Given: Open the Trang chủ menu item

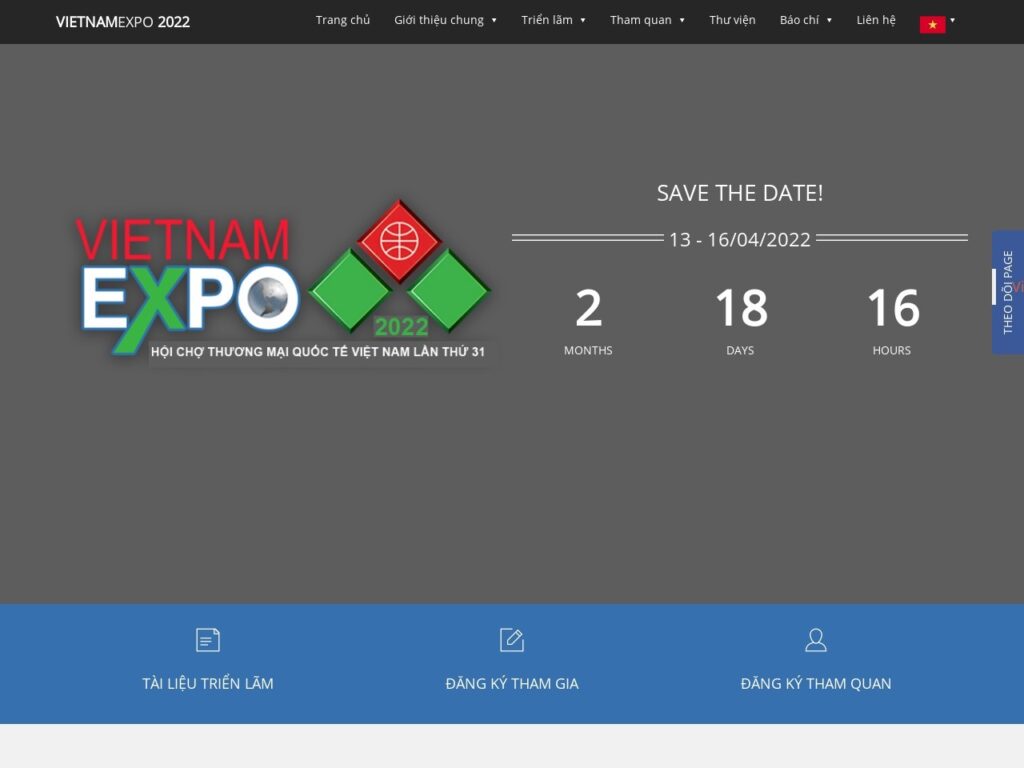Looking at the screenshot, I should 343,20.
